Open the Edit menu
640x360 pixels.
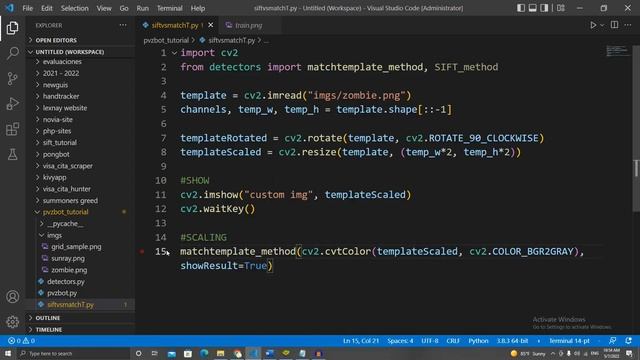[47, 8]
